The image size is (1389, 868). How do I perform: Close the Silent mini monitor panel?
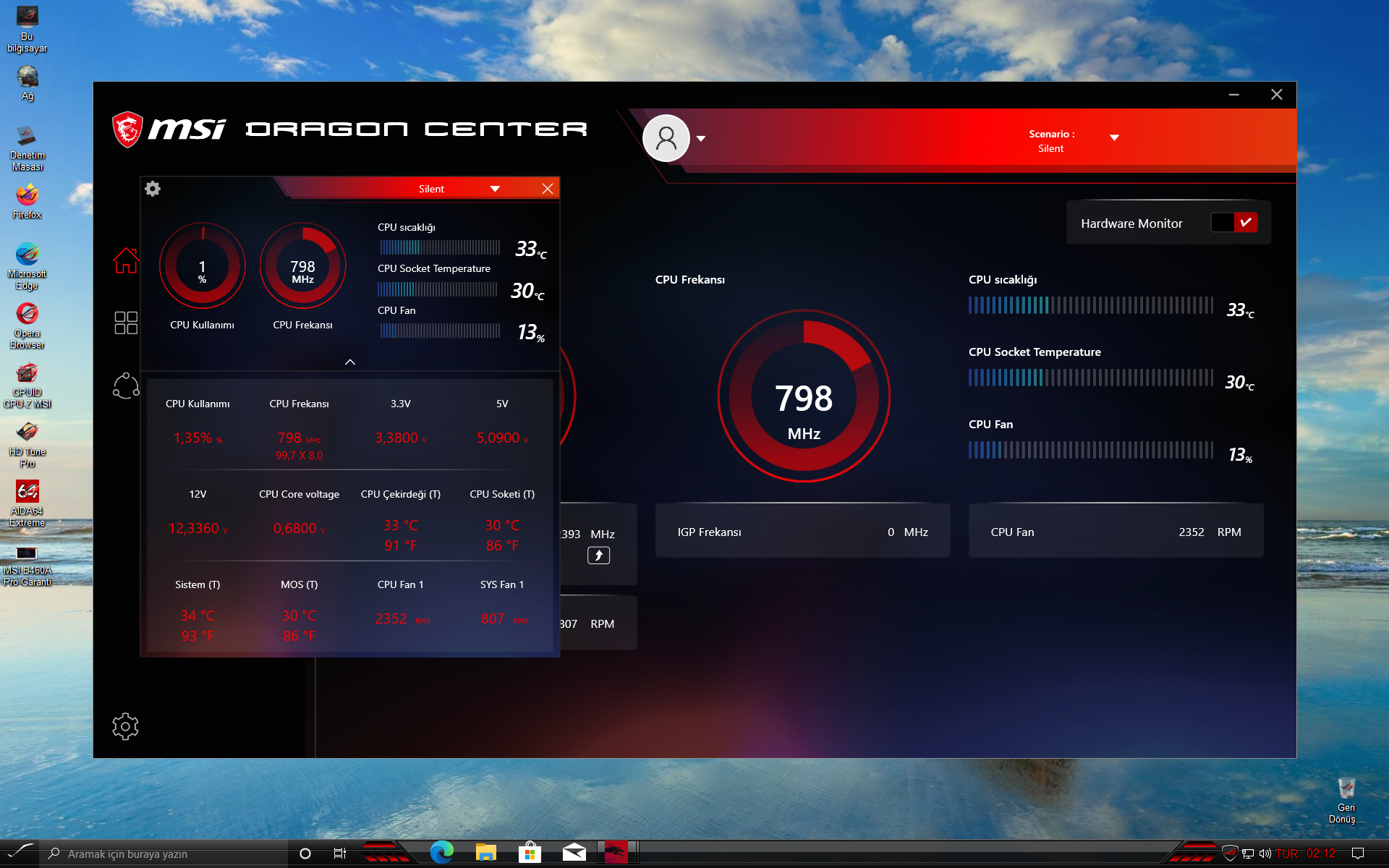[548, 189]
